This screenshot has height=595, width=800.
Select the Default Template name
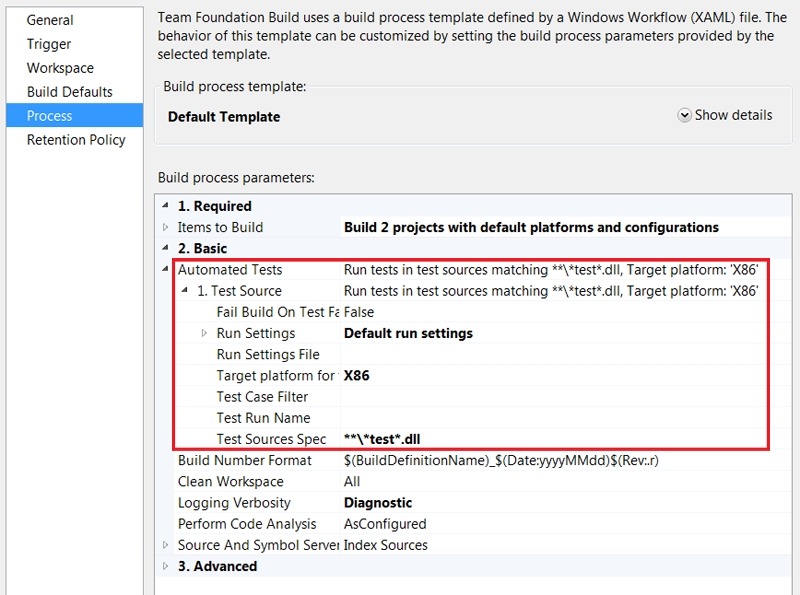pyautogui.click(x=224, y=117)
